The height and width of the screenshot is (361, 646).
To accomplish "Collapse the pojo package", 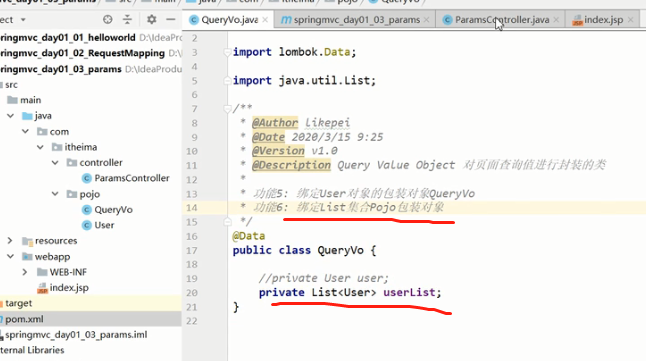I will point(55,194).
